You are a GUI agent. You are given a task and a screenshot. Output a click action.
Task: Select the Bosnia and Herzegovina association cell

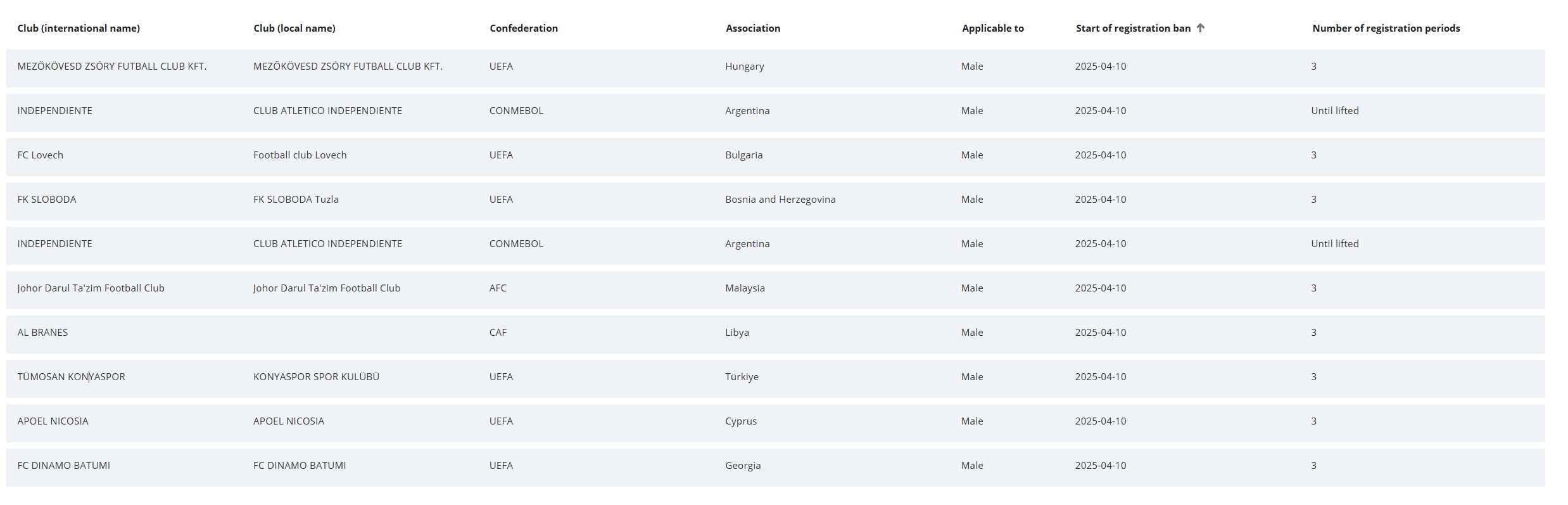tap(780, 200)
